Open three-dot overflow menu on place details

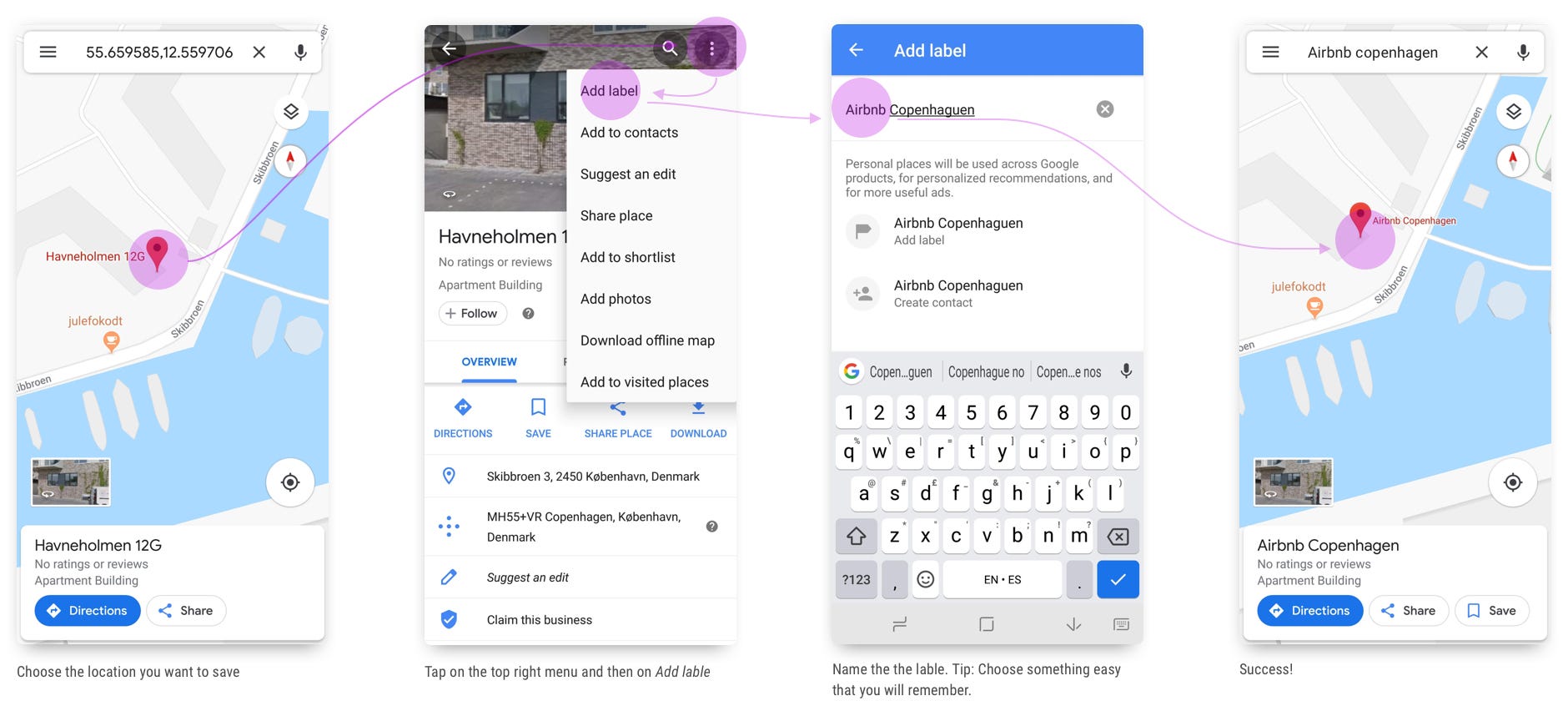click(x=711, y=49)
